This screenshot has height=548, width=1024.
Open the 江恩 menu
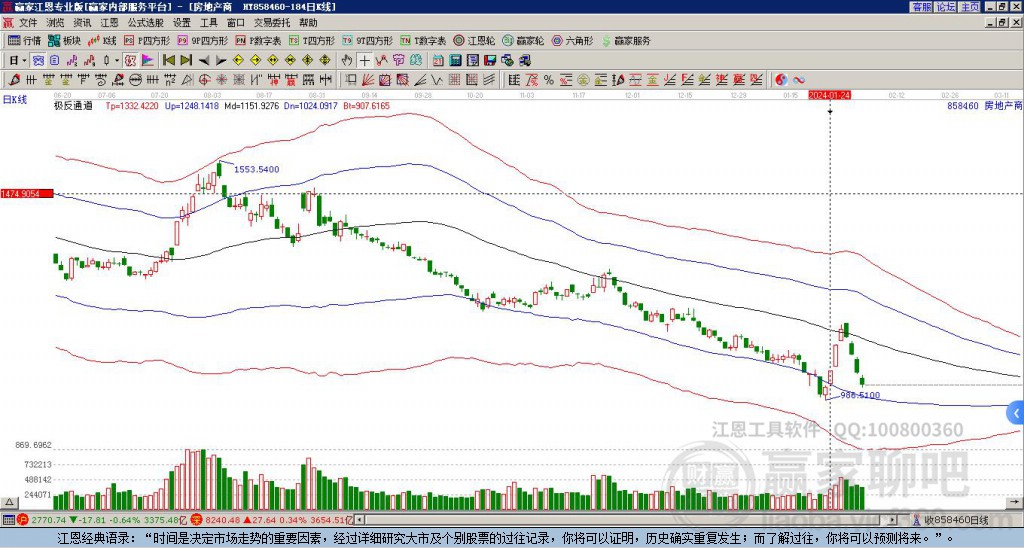click(109, 23)
